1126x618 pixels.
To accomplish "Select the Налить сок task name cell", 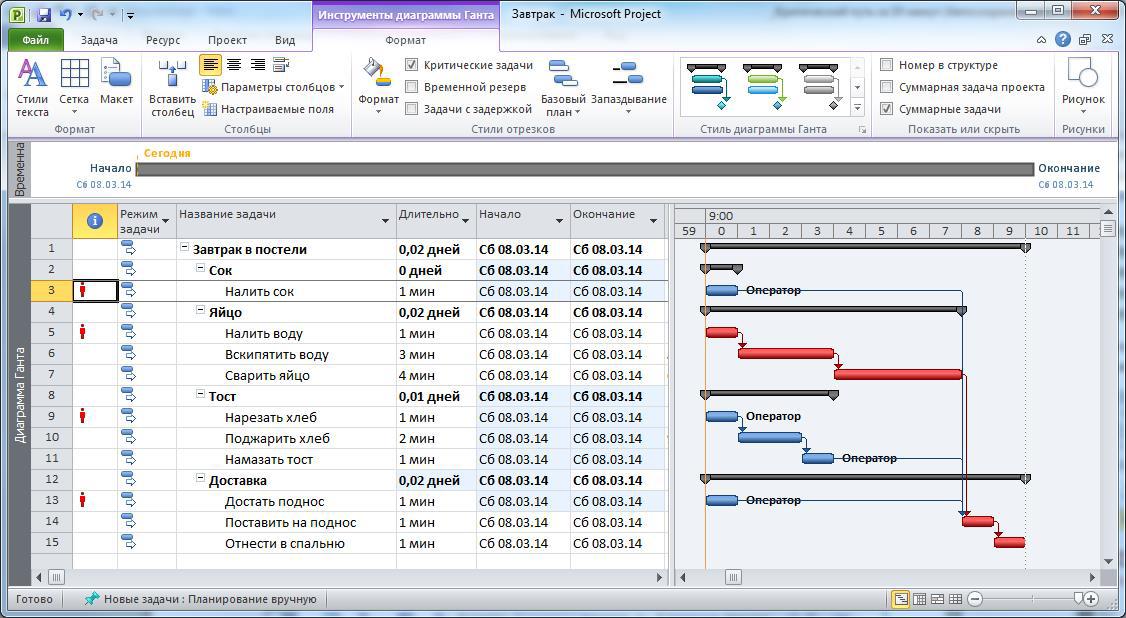I will tap(287, 291).
